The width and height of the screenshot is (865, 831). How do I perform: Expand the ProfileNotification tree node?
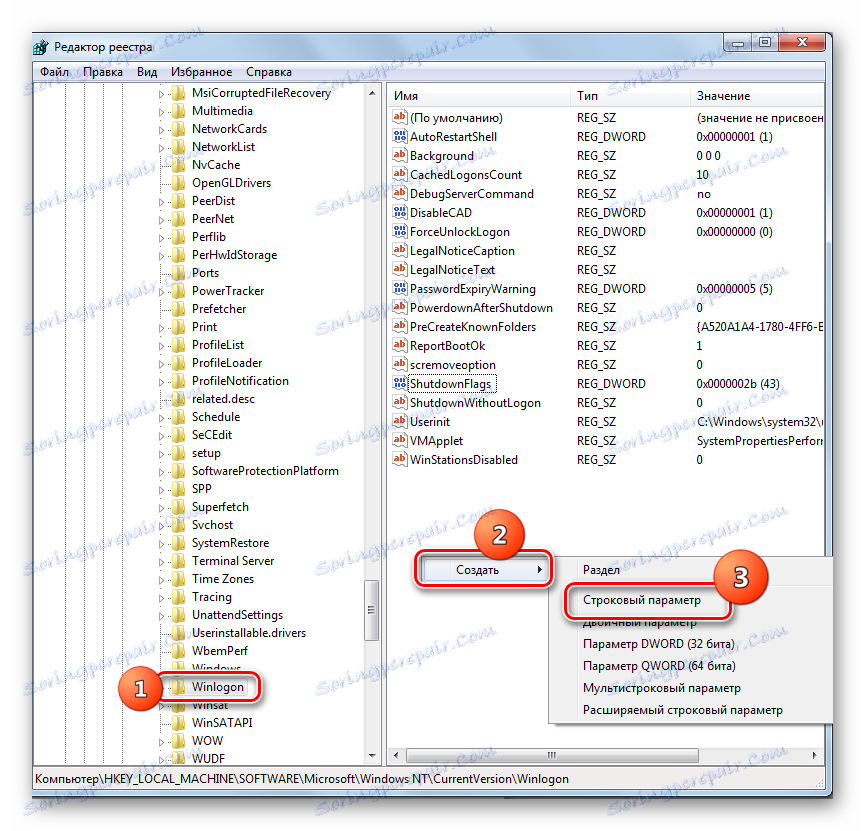162,382
